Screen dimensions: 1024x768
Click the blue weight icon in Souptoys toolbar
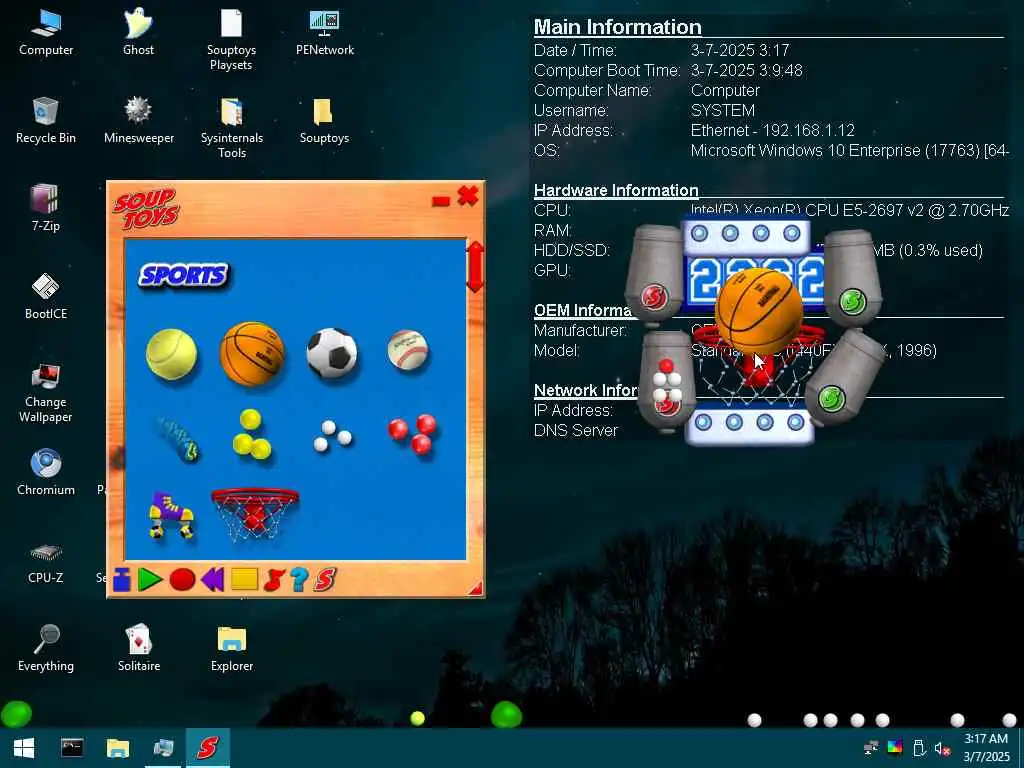coord(122,579)
